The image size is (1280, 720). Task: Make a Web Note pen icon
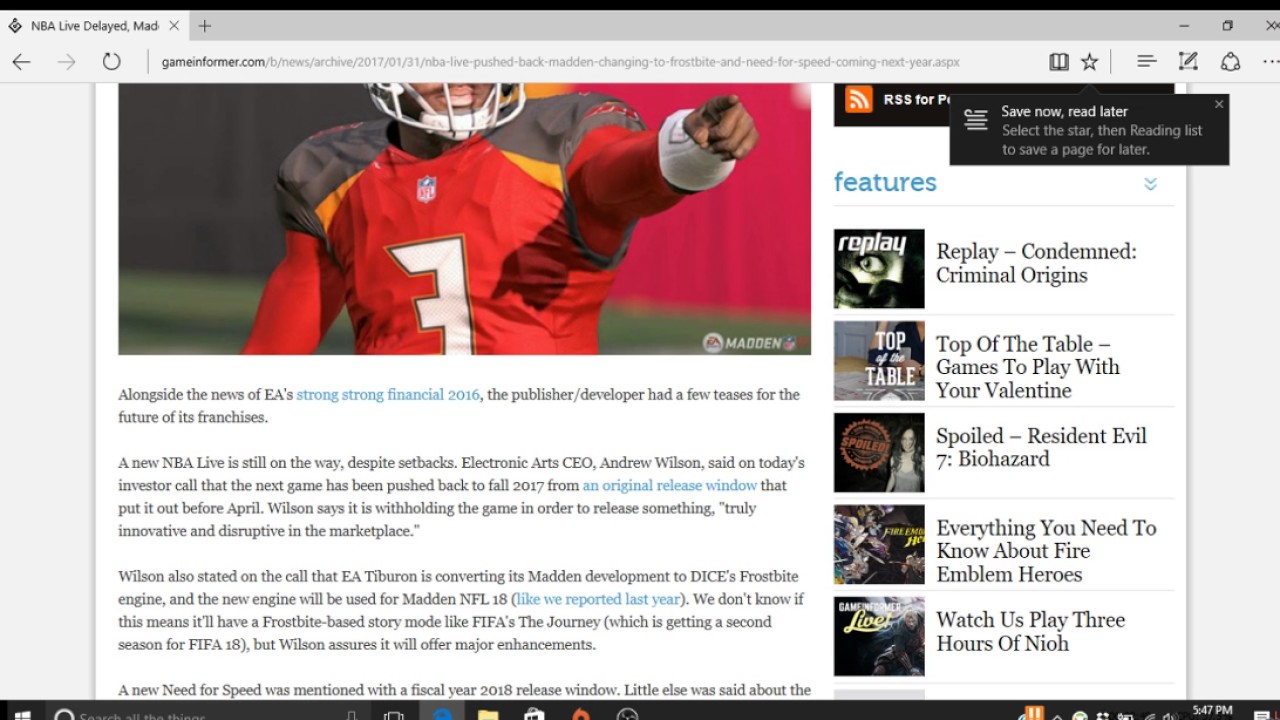pos(1188,62)
